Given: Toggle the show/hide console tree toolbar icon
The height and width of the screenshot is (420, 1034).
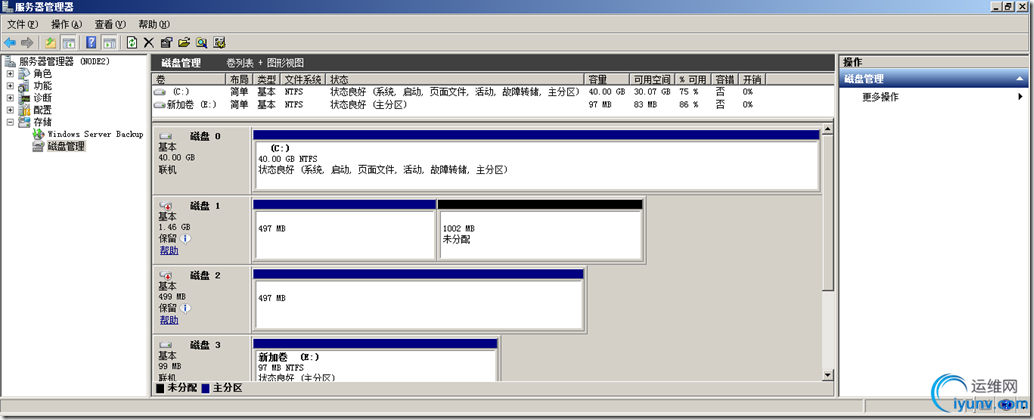Looking at the screenshot, I should (69, 43).
